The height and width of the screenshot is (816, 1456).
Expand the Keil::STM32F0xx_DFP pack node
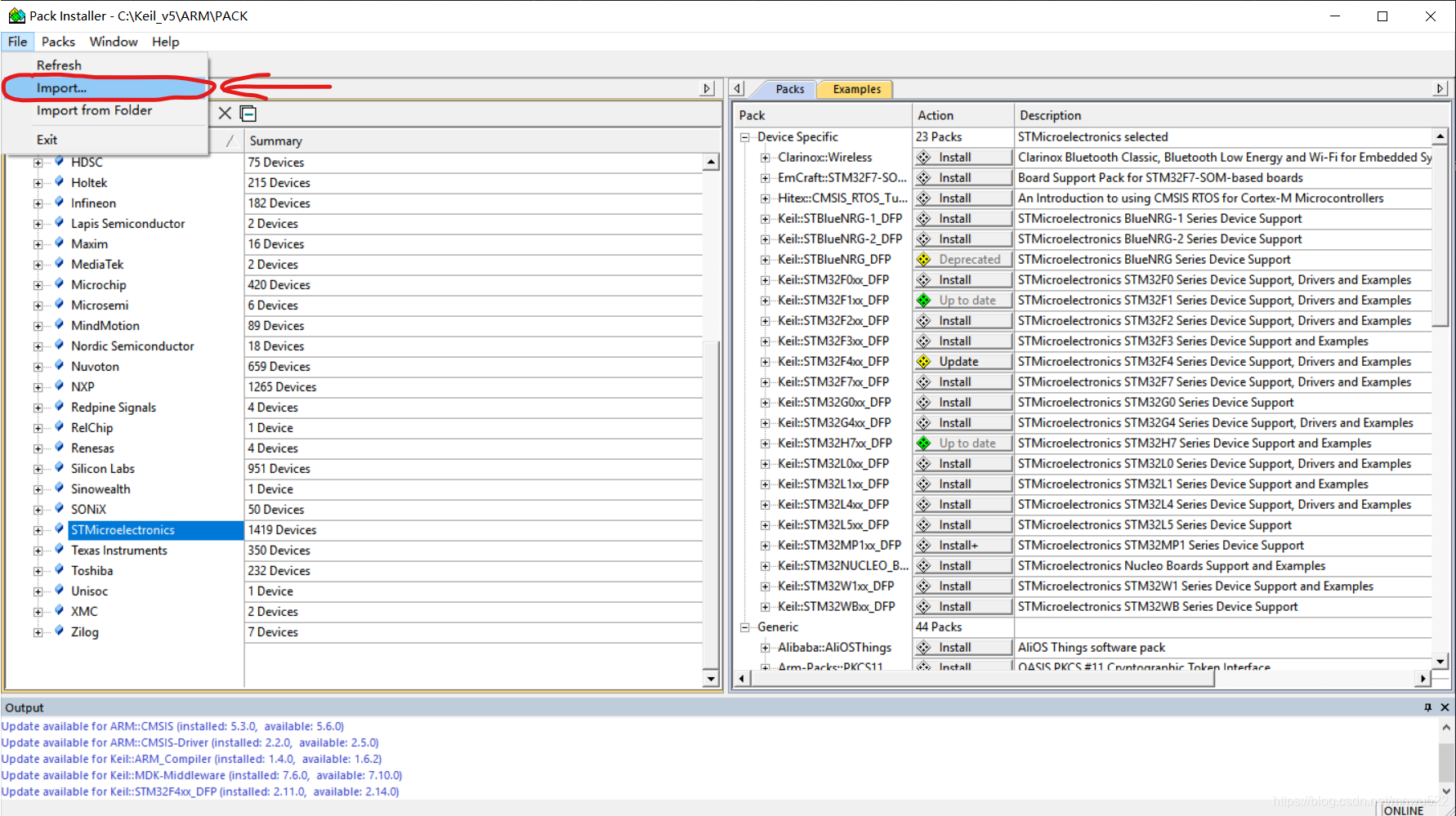pos(765,280)
